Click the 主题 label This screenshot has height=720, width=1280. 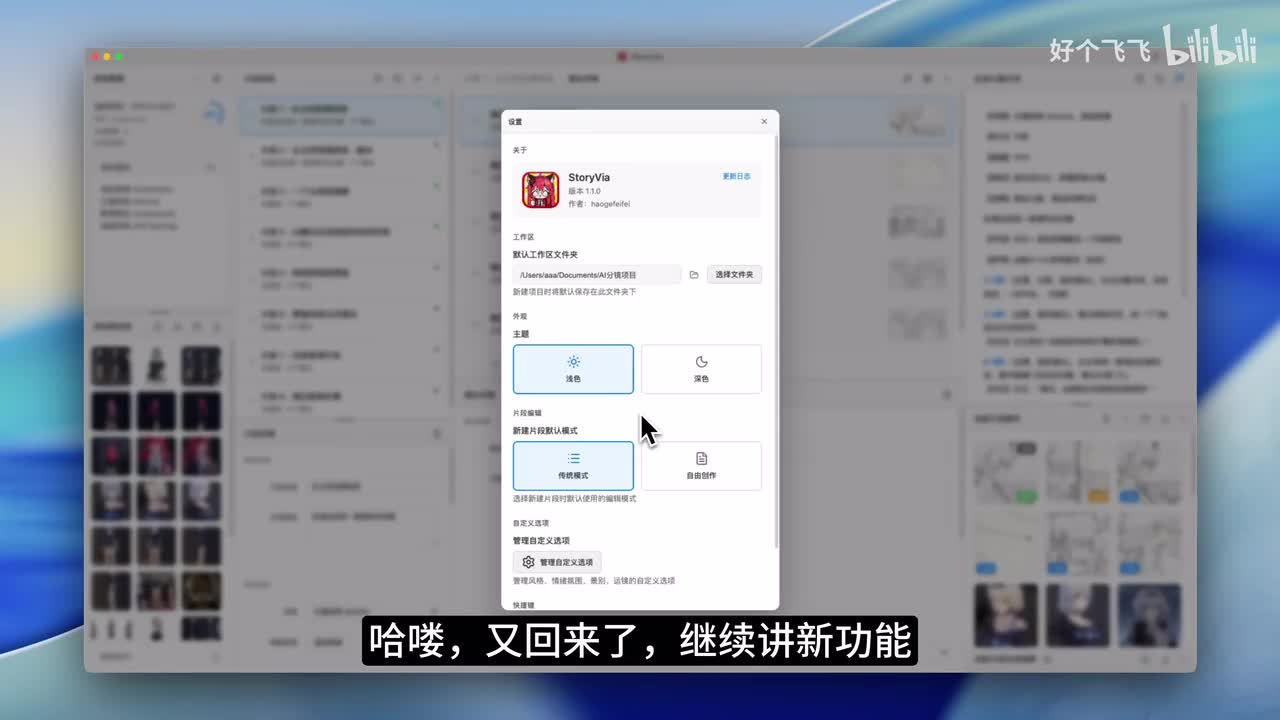521,334
